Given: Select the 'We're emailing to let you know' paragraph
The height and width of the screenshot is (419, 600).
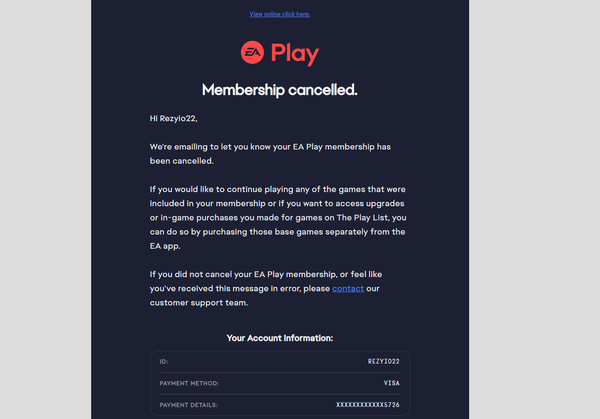Looking at the screenshot, I should [269, 147].
